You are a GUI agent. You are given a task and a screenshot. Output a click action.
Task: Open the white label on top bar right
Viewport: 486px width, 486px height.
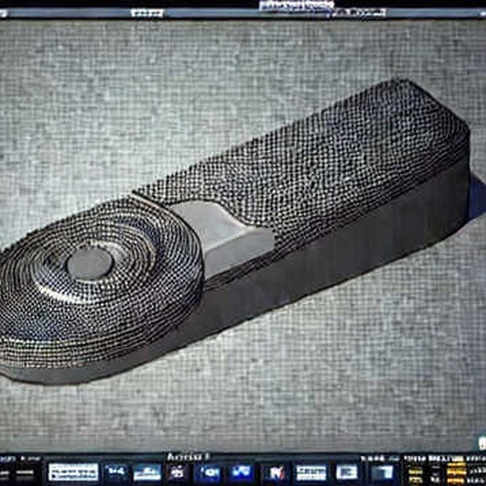click(x=357, y=13)
